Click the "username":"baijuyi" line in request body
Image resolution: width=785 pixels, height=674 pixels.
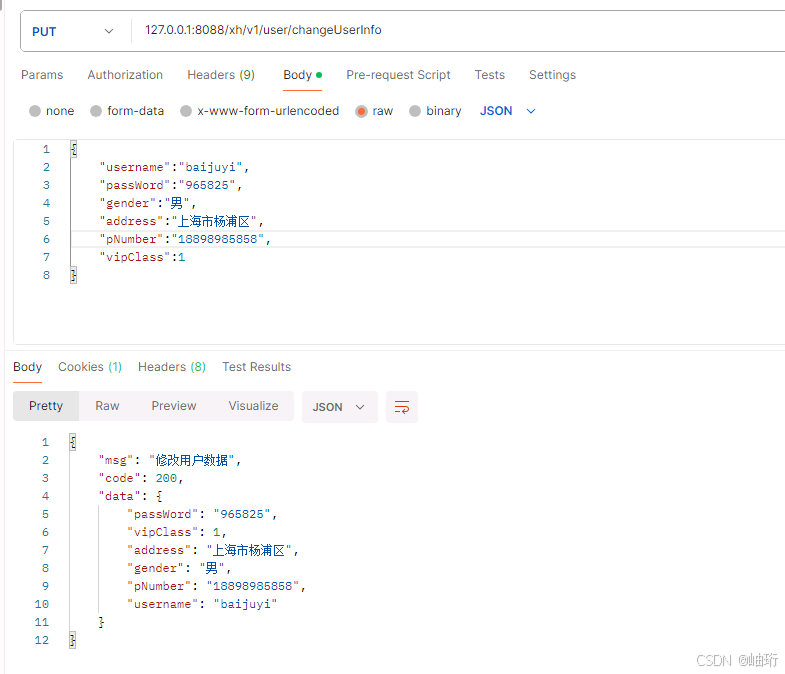point(174,167)
